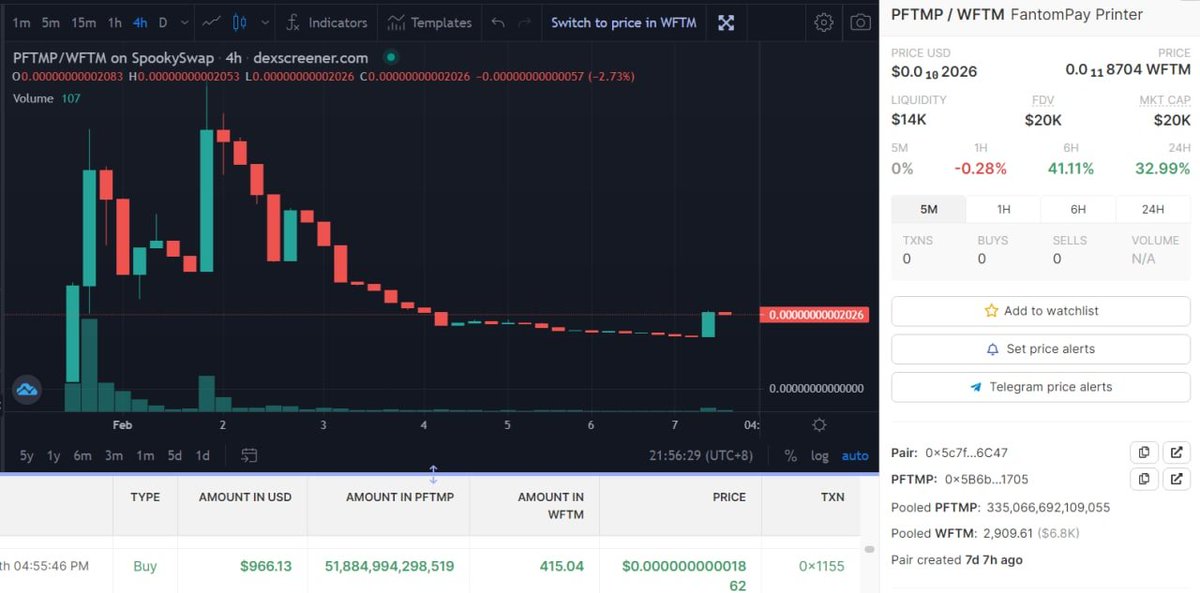Set chart range to 6m
This screenshot has height=593, width=1200.
(83, 455)
